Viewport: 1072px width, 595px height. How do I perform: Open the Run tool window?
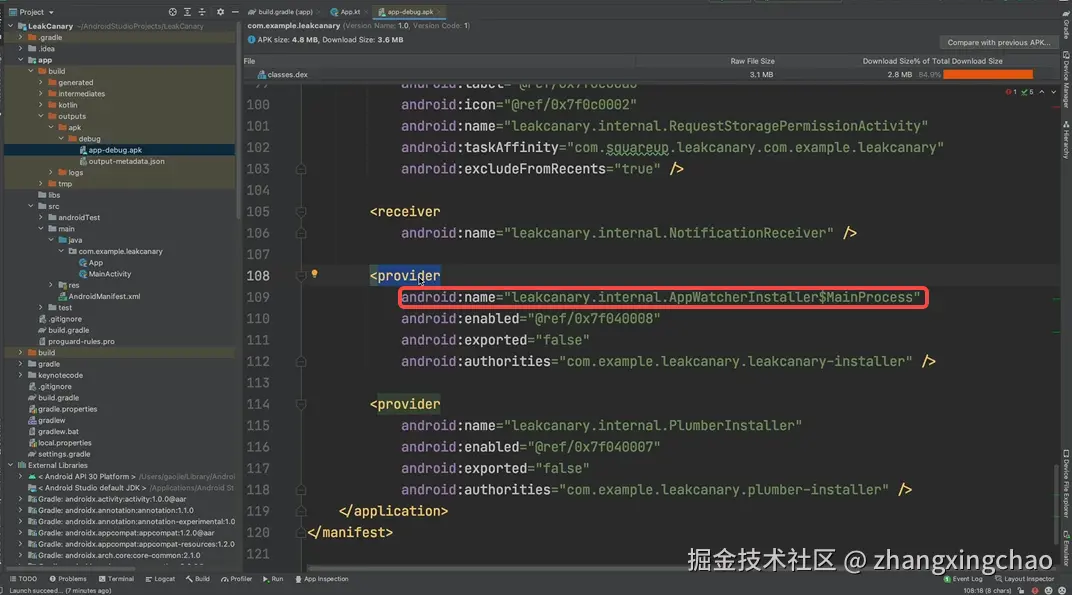273,579
